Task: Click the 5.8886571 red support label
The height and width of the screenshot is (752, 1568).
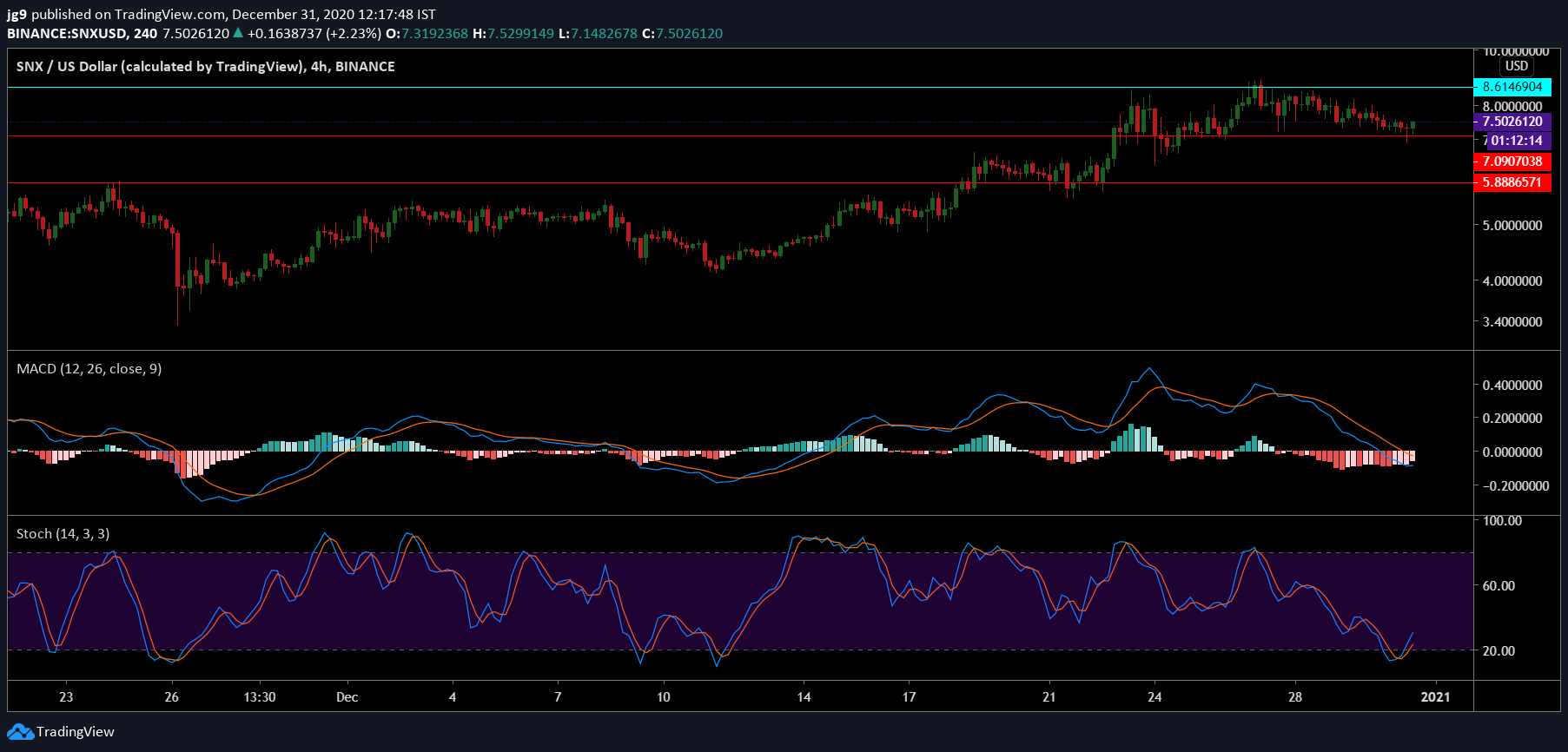Action: pos(1512,182)
